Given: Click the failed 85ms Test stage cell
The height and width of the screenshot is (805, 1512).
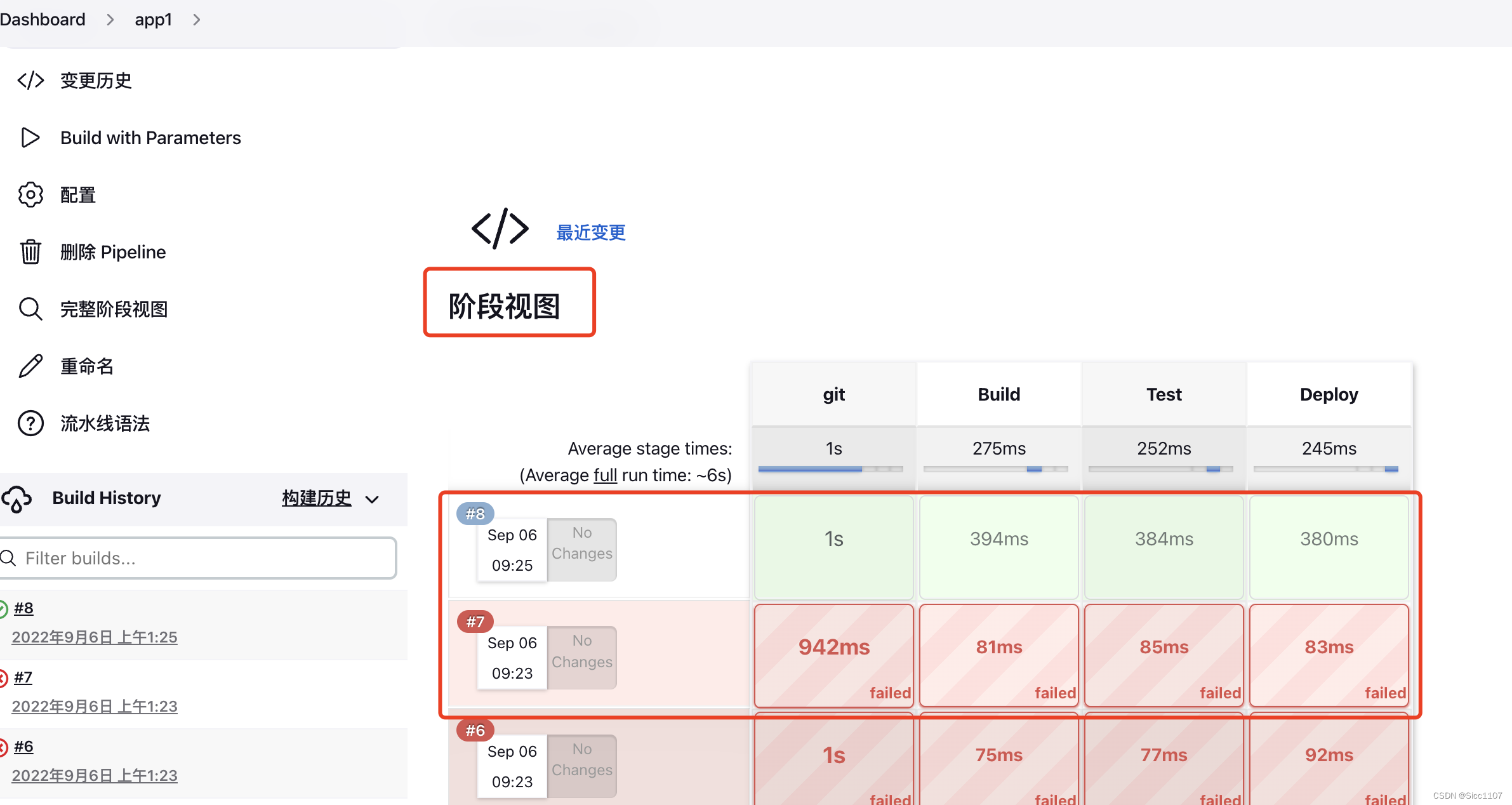Looking at the screenshot, I should tap(1164, 655).
